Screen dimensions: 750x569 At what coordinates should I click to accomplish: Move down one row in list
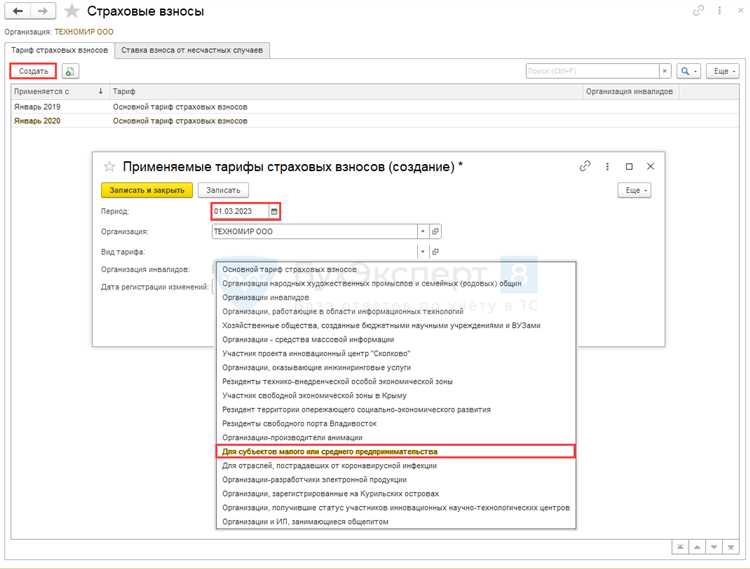click(714, 547)
